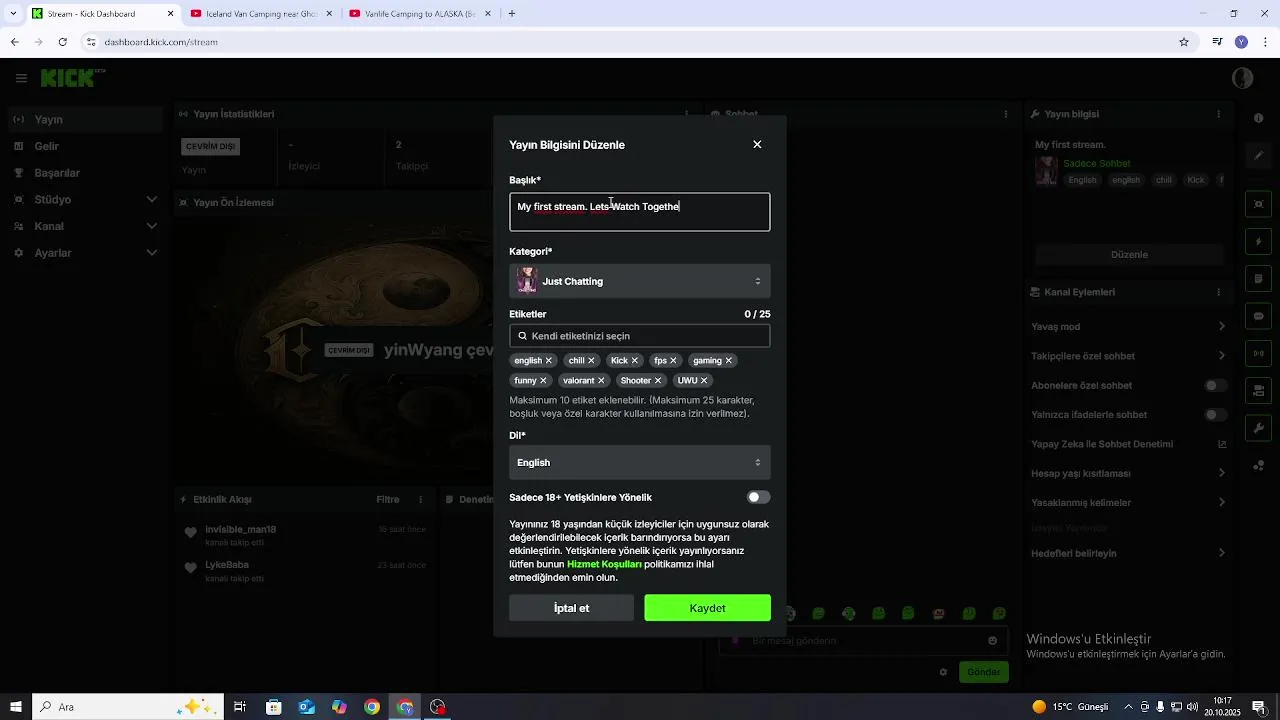Image resolution: width=1280 pixels, height=720 pixels.
Task: Open emoji picker in chat message box
Action: pyautogui.click(x=992, y=641)
